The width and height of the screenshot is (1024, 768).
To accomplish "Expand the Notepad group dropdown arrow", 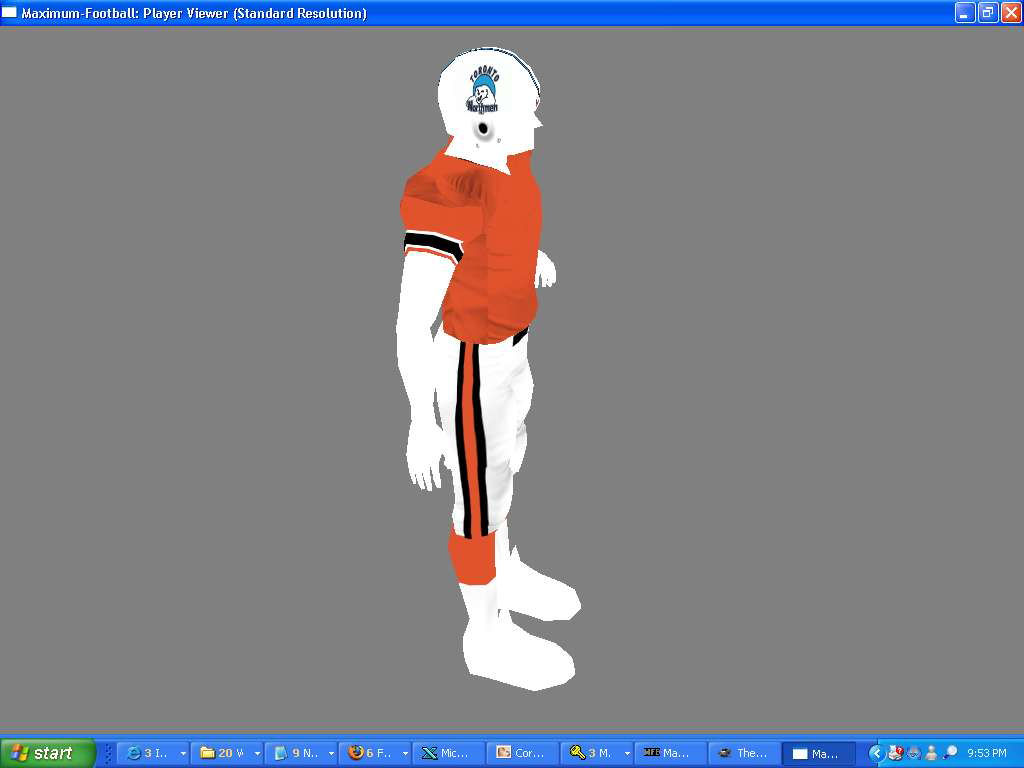I will [331, 754].
